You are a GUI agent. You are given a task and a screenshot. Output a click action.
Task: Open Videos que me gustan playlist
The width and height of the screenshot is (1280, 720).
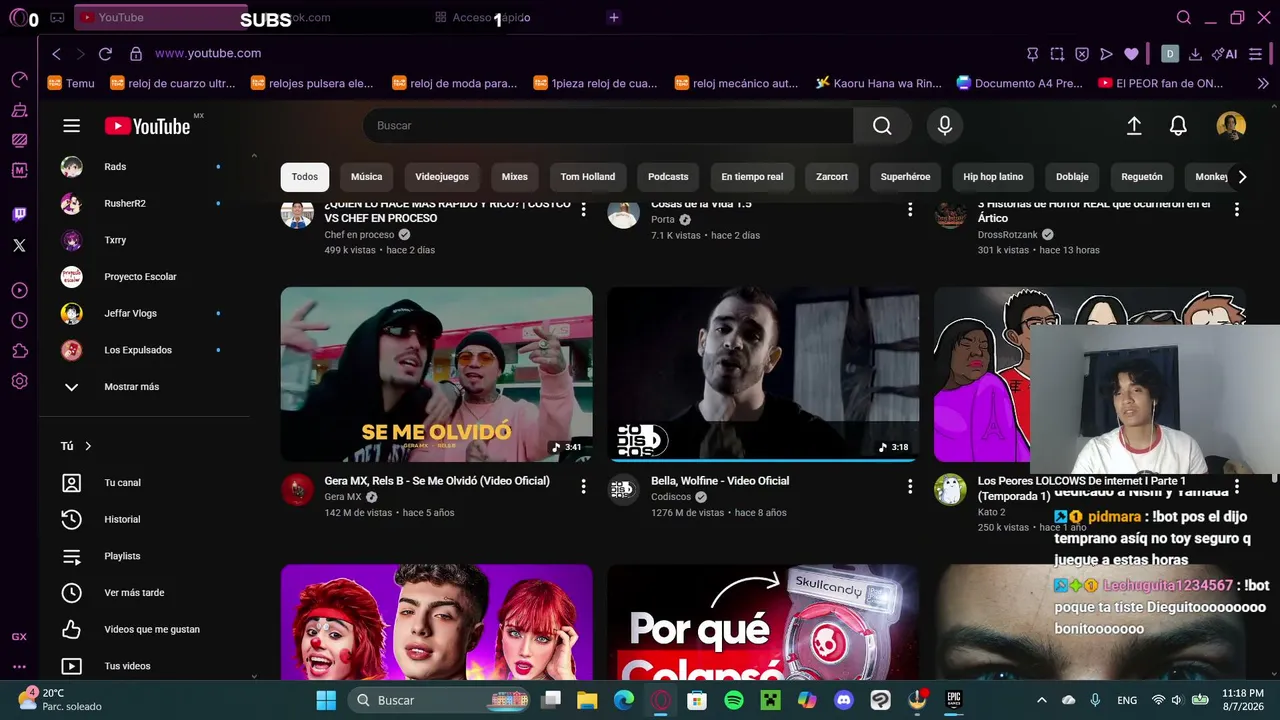tap(143, 630)
